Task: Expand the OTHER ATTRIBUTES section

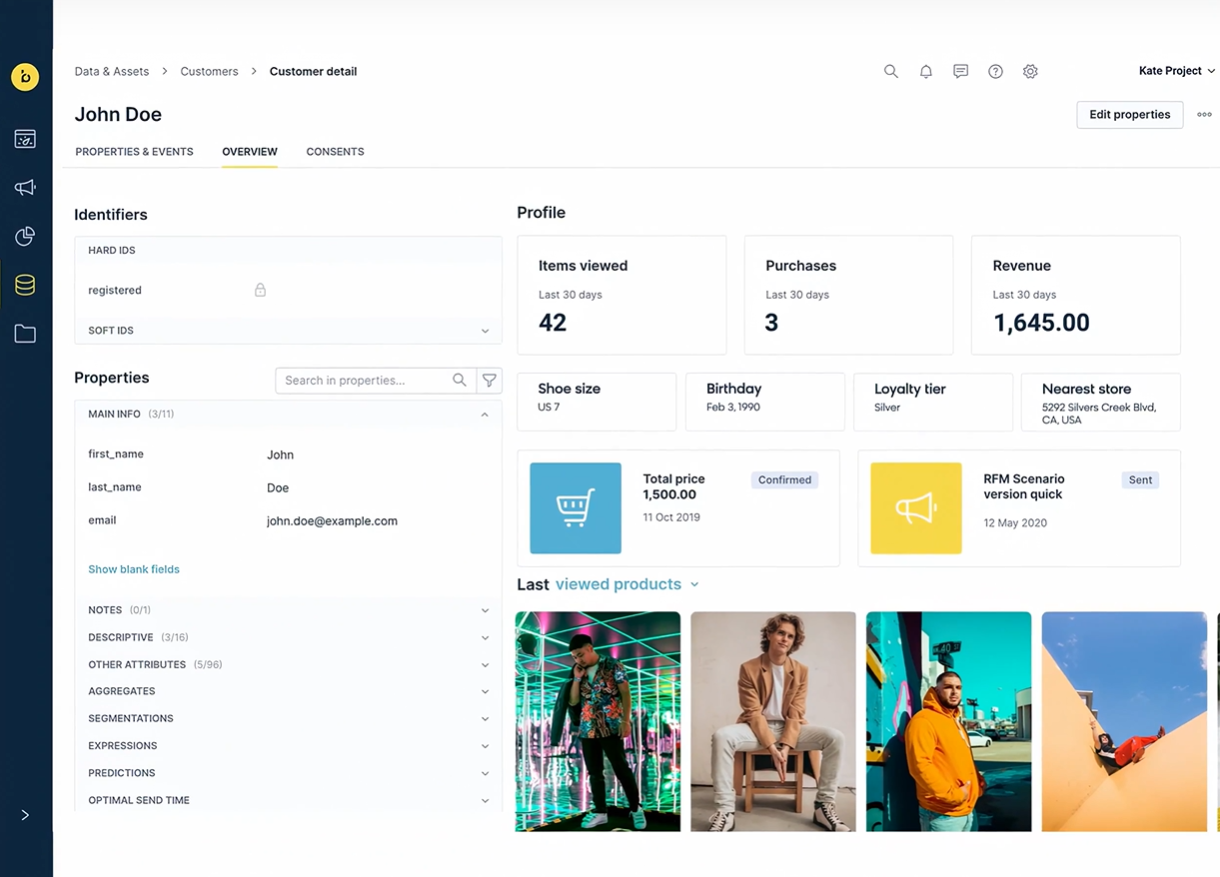Action: pyautogui.click(x=288, y=664)
